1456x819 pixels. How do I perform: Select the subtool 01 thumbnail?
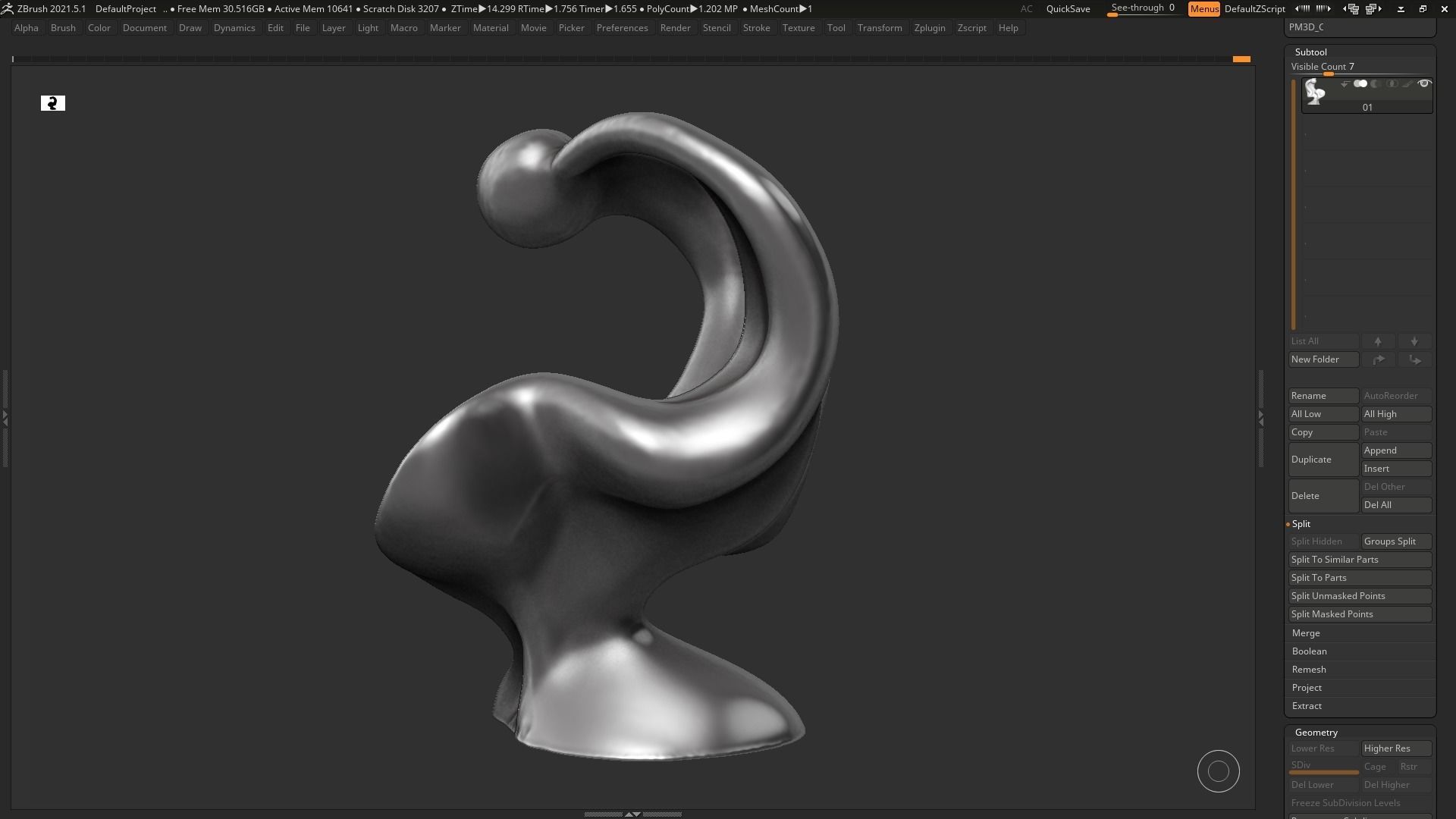coord(1314,92)
